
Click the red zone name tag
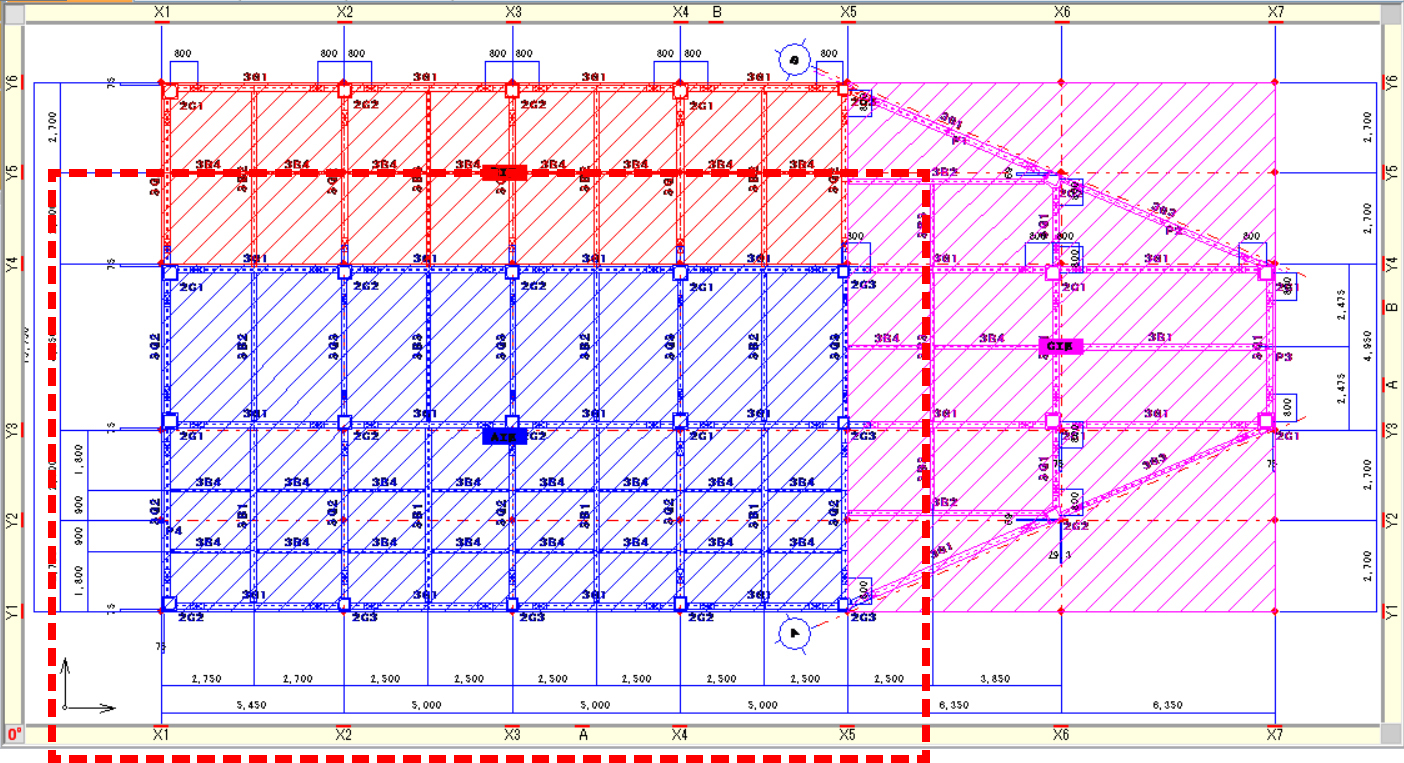point(503,173)
